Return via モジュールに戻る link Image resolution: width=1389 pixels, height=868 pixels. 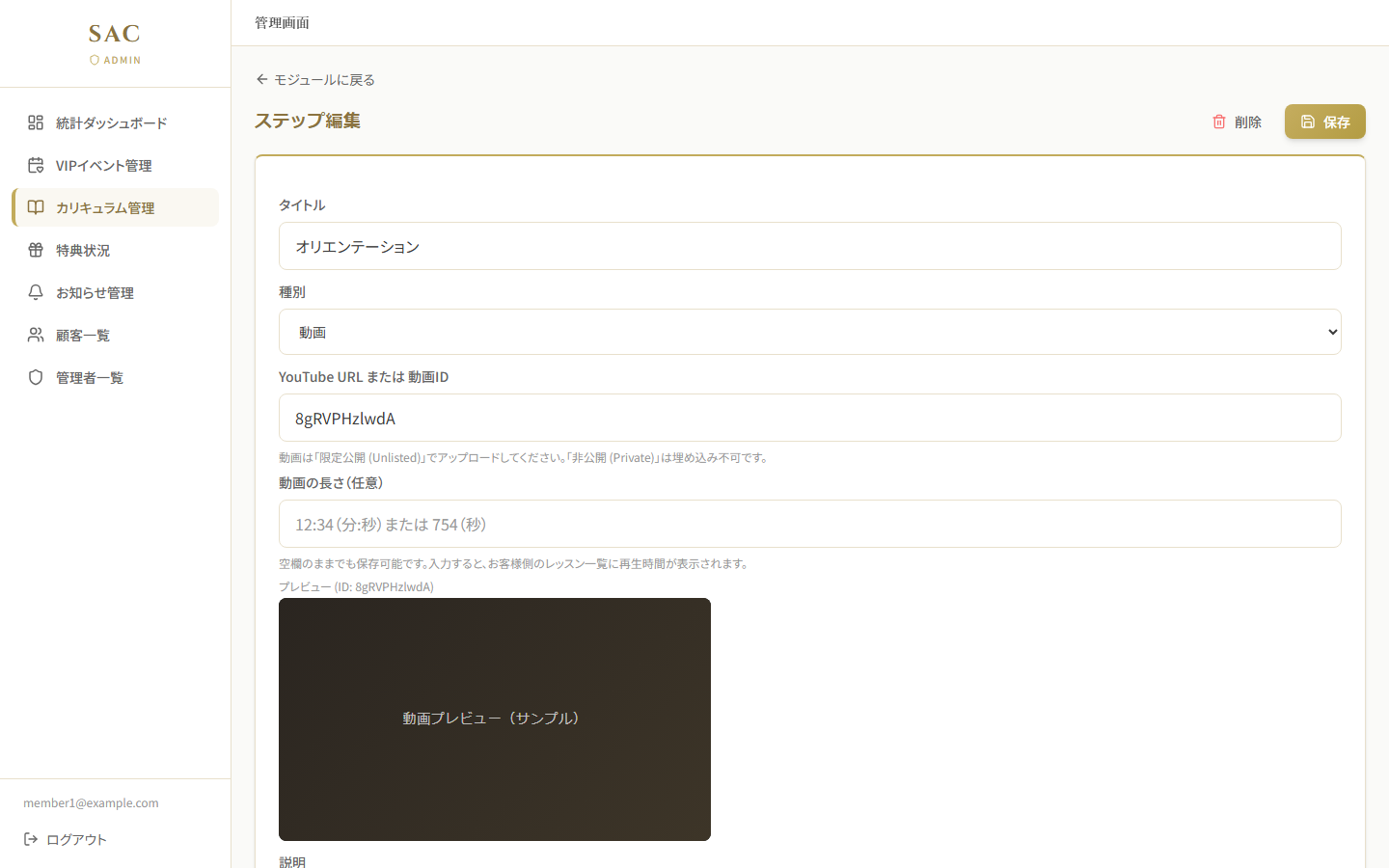pyautogui.click(x=315, y=79)
